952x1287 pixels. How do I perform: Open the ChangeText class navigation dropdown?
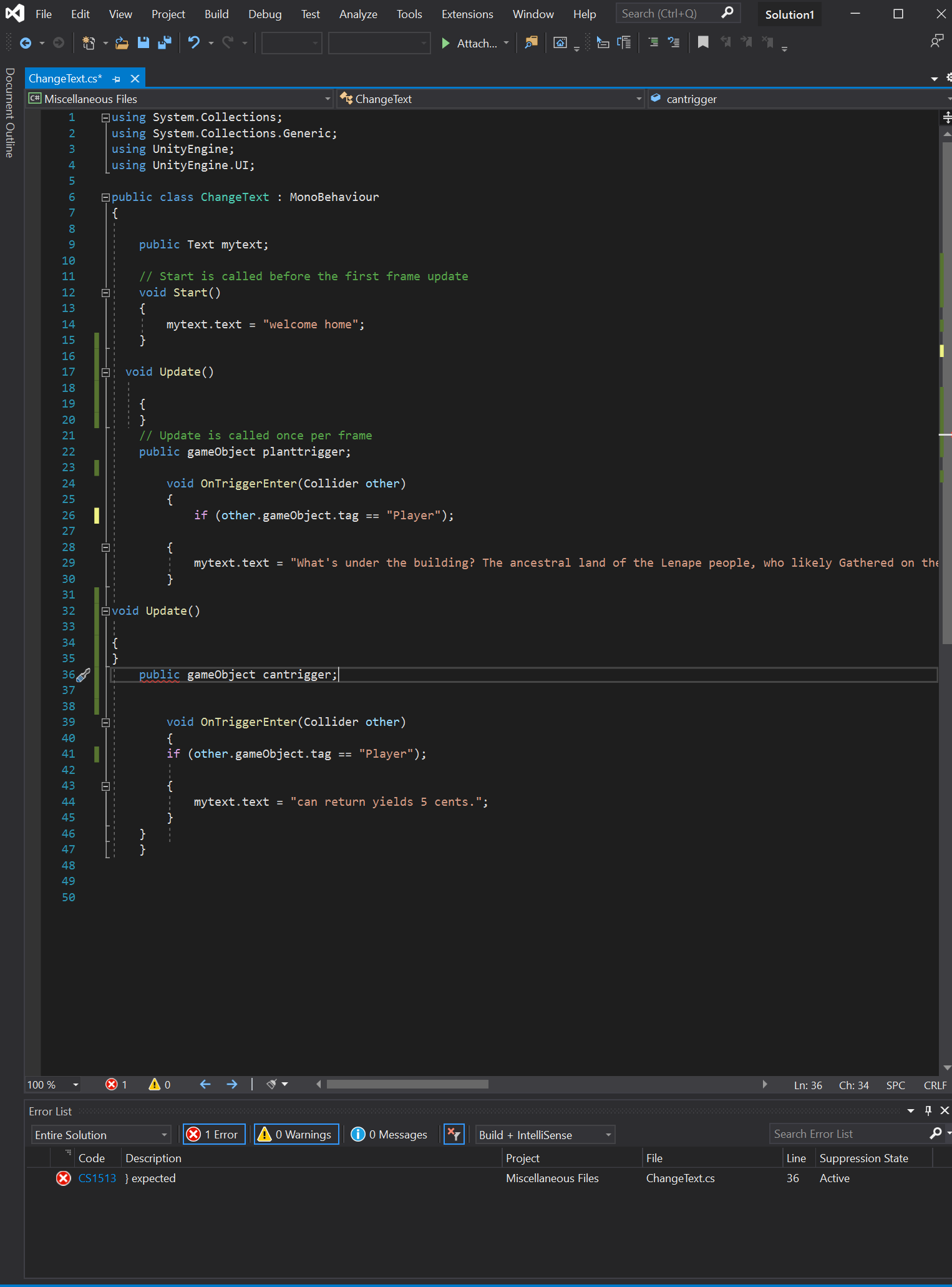(490, 99)
